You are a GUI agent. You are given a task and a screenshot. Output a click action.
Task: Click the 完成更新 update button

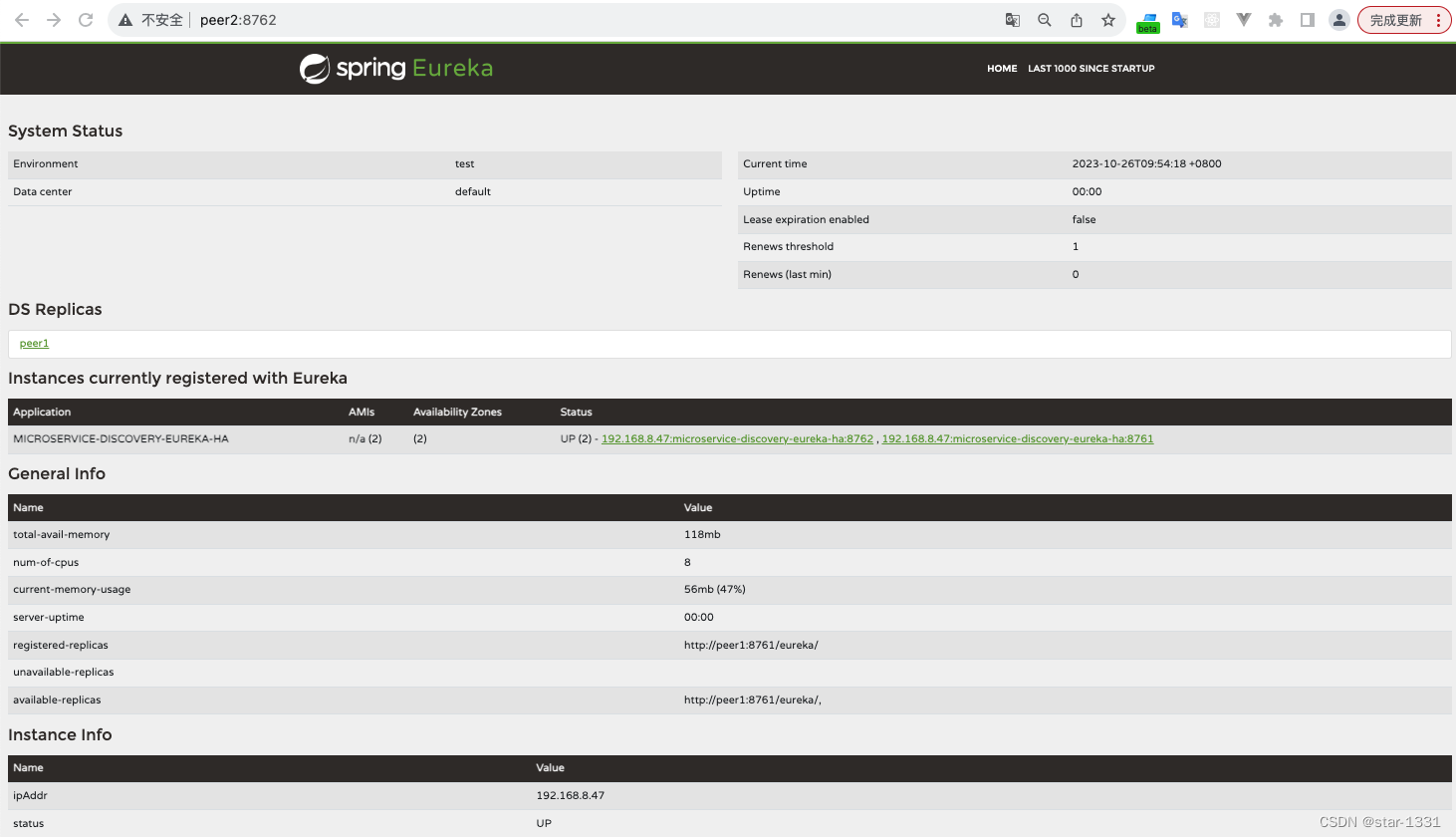coord(1395,20)
